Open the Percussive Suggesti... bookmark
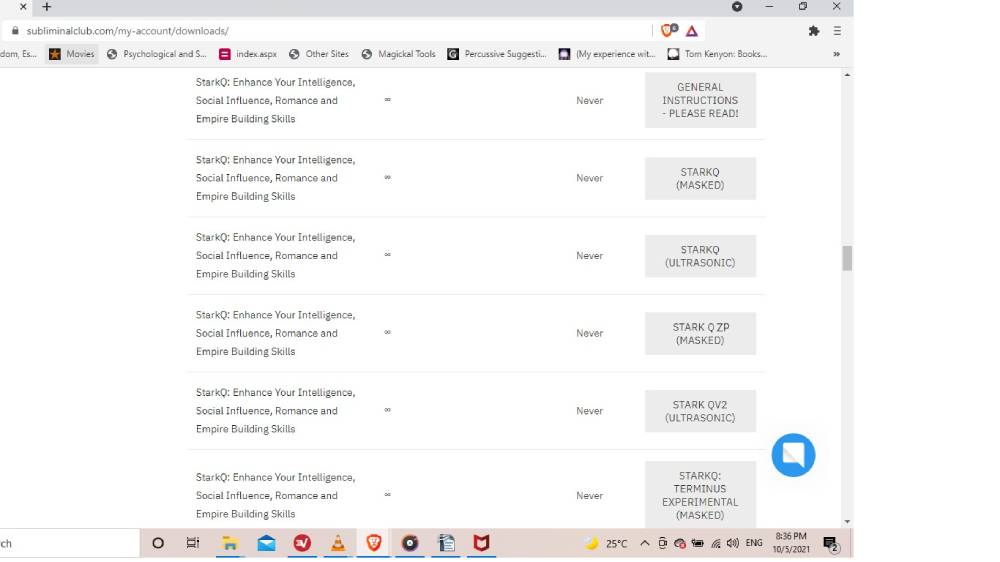This screenshot has height=562, width=1000. tap(497, 54)
